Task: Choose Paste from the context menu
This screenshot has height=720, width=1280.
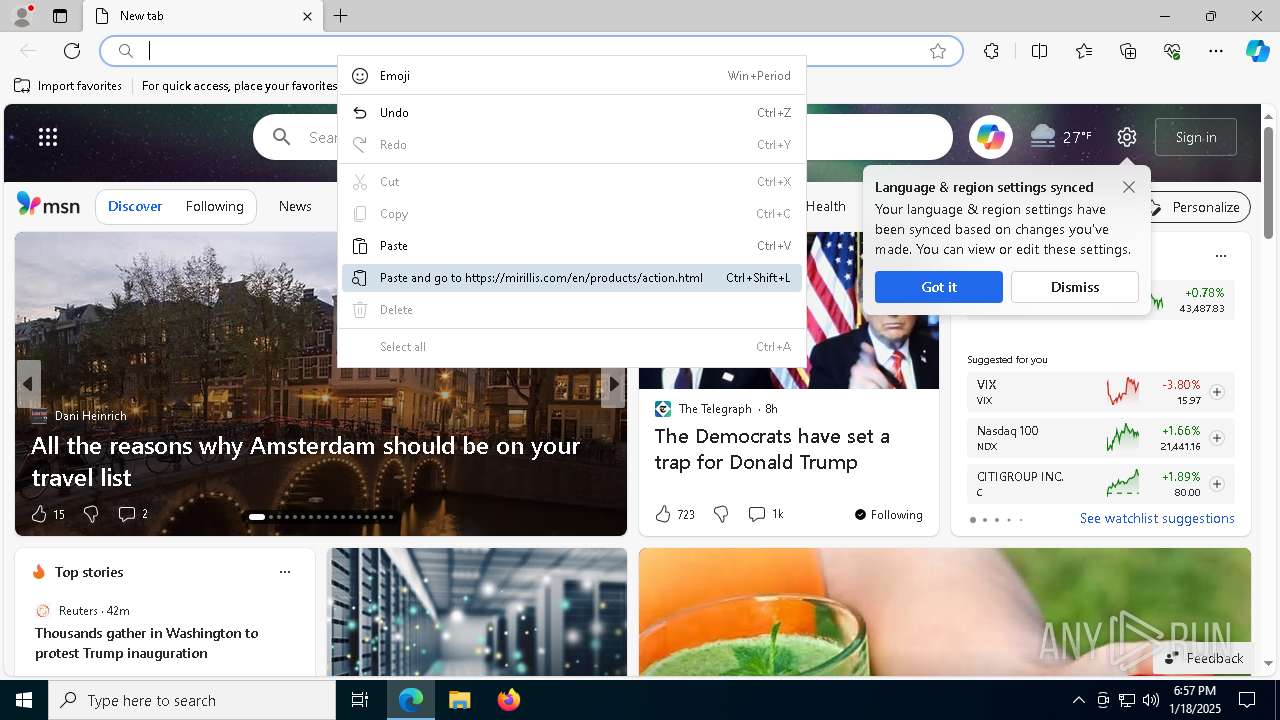Action: click(x=572, y=246)
